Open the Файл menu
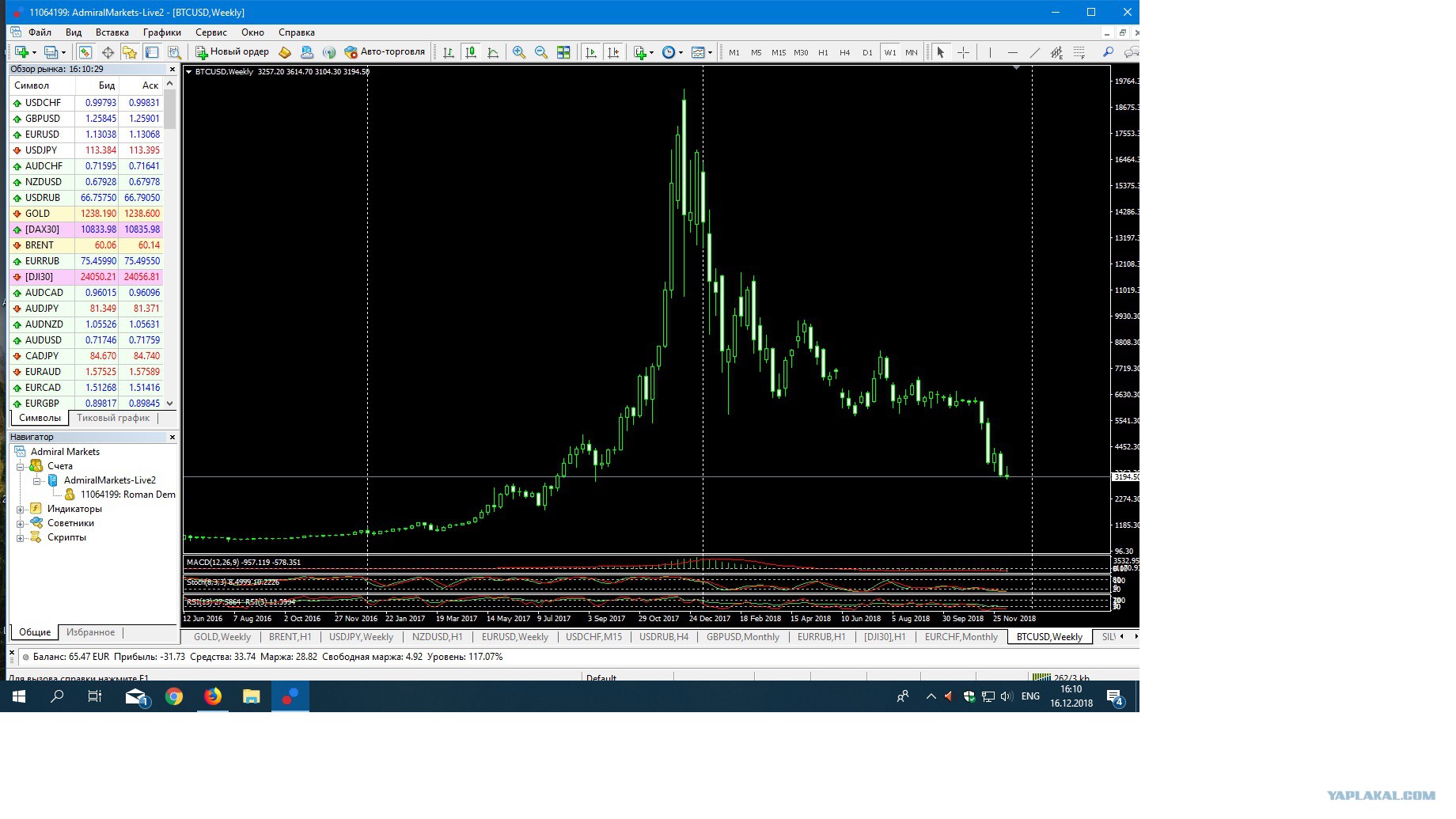Image resolution: width=1456 pixels, height=819 pixels. tap(40, 32)
